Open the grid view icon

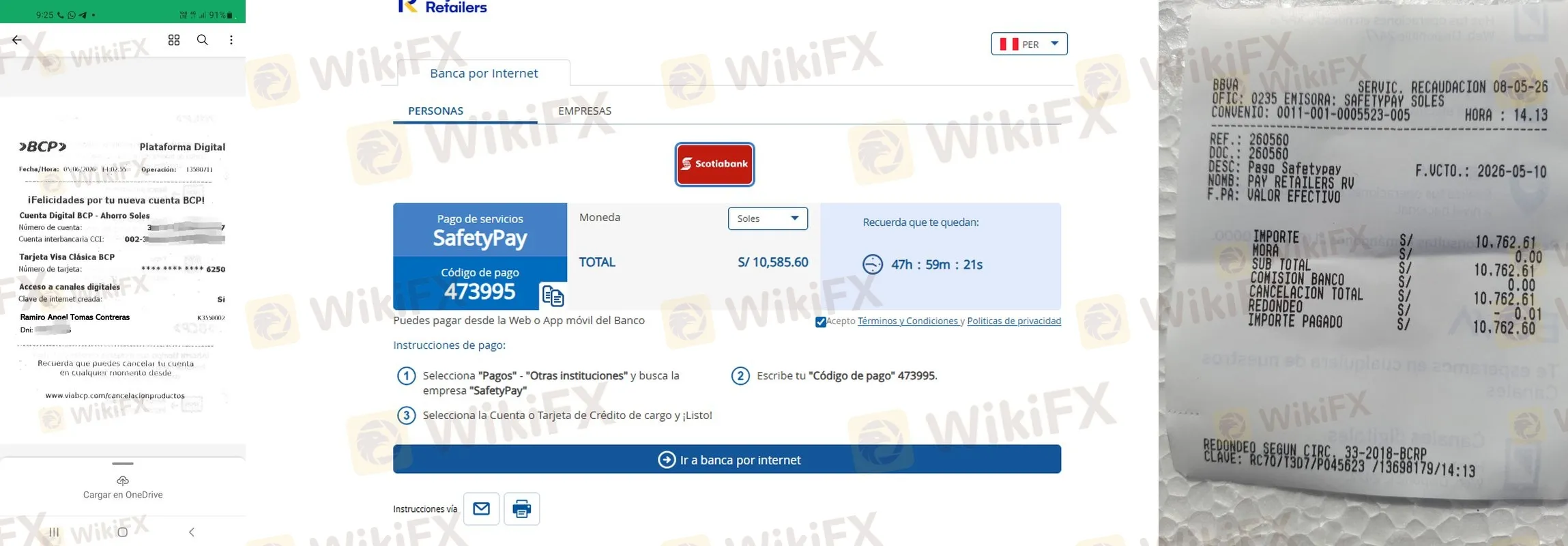174,40
